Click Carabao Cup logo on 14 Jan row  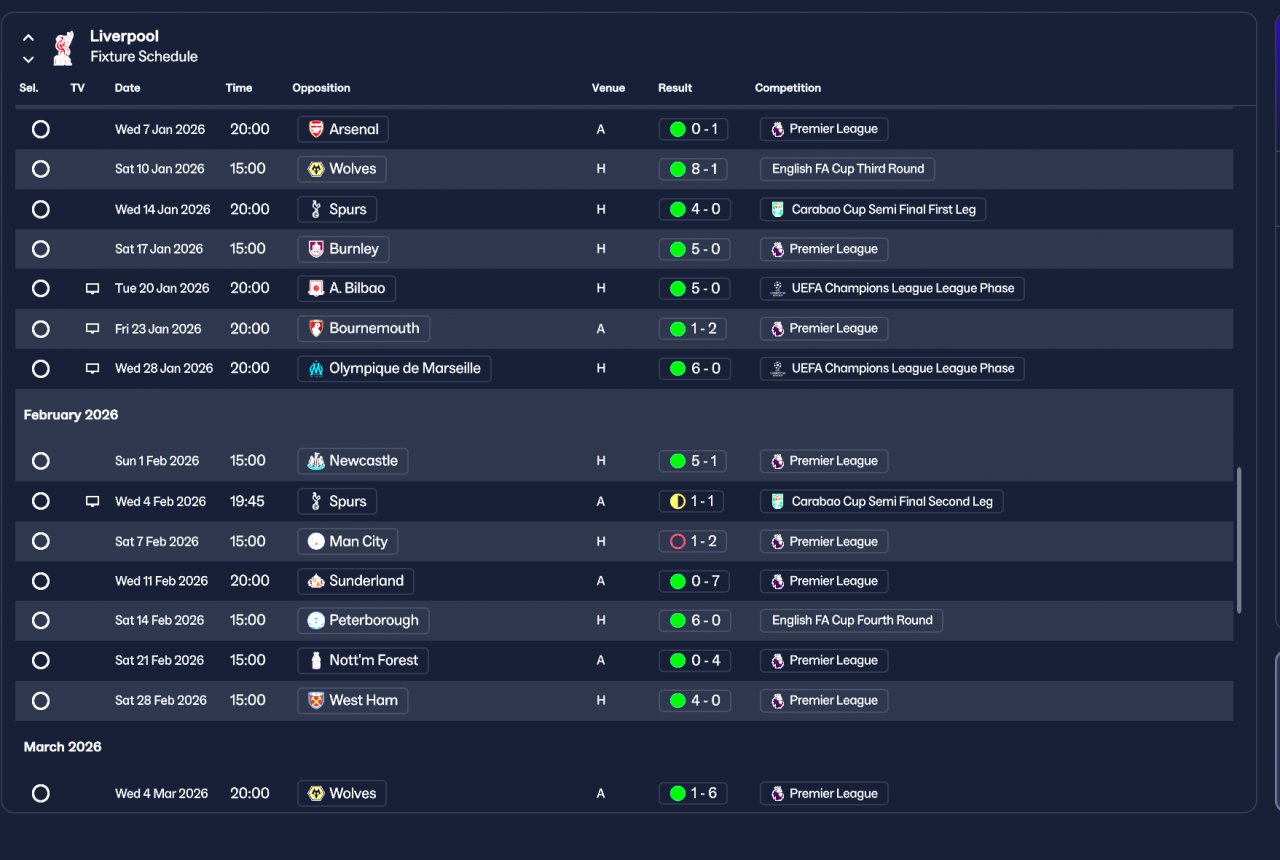coord(777,209)
